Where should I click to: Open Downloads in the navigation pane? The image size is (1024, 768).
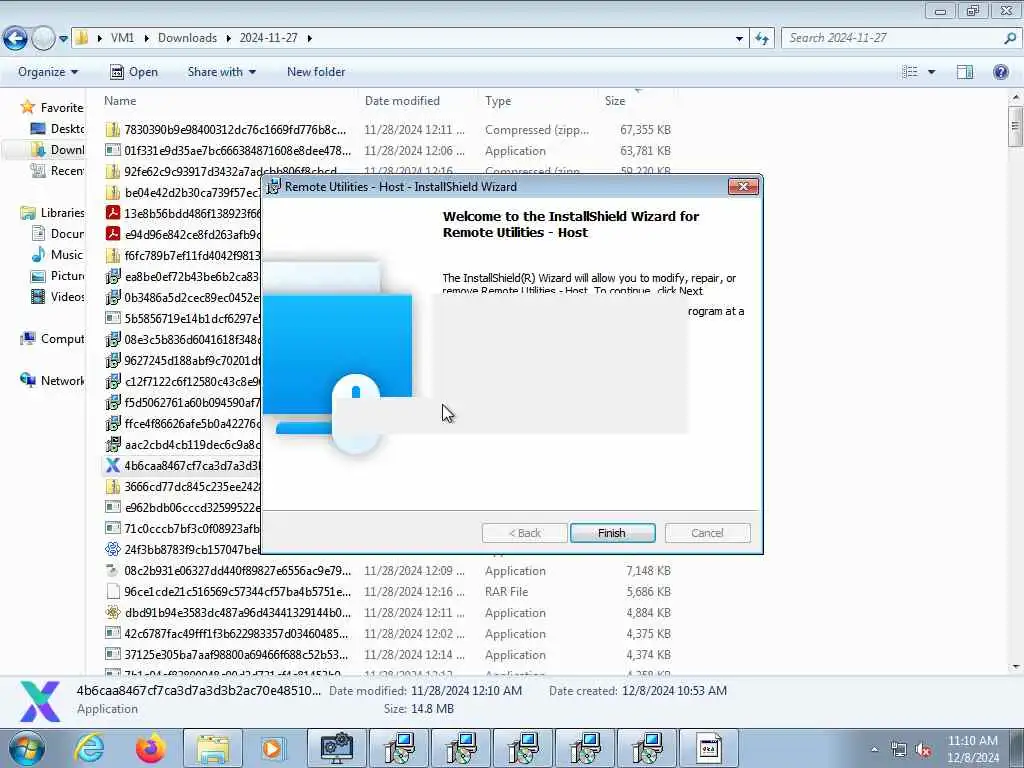tap(57, 150)
